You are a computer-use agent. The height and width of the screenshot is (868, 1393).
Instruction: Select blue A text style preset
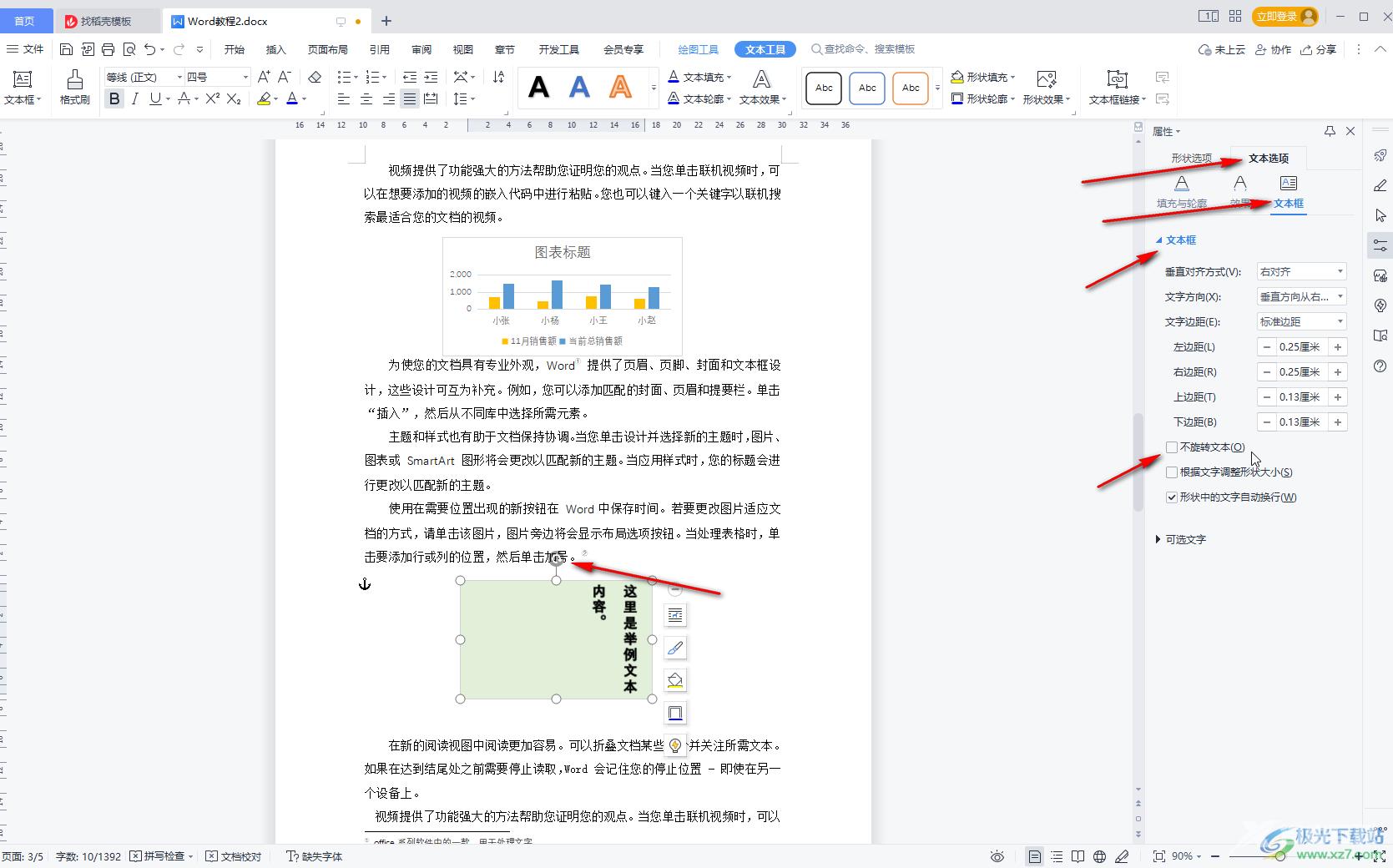tap(579, 87)
